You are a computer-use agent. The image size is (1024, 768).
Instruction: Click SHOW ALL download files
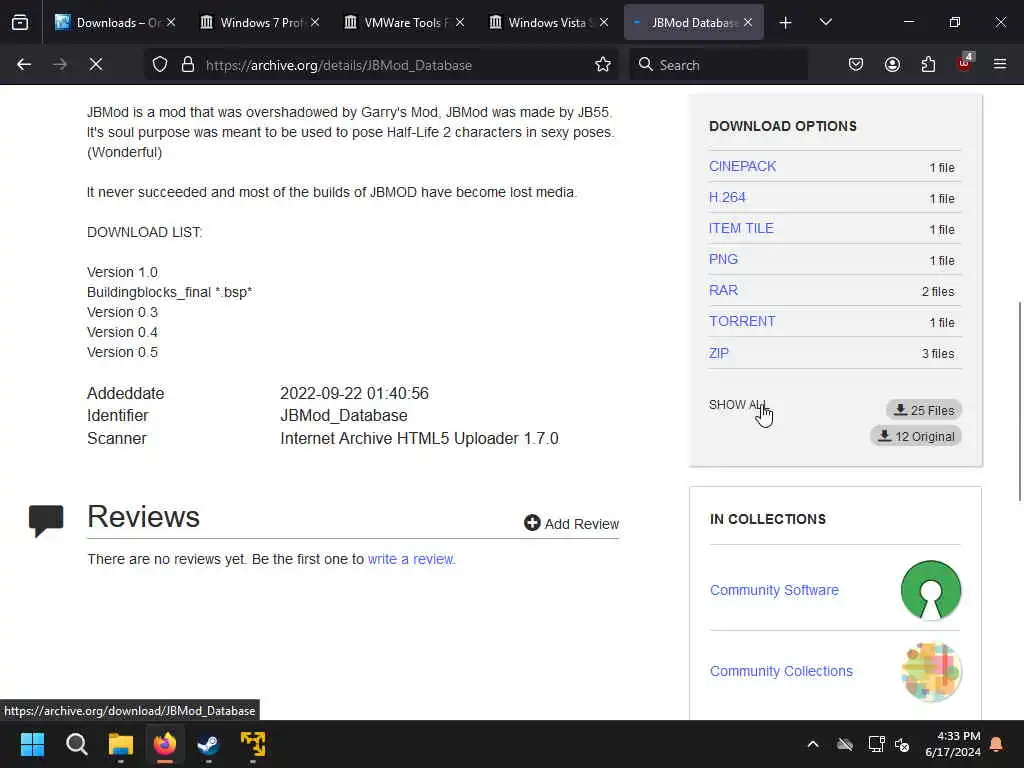[737, 405]
